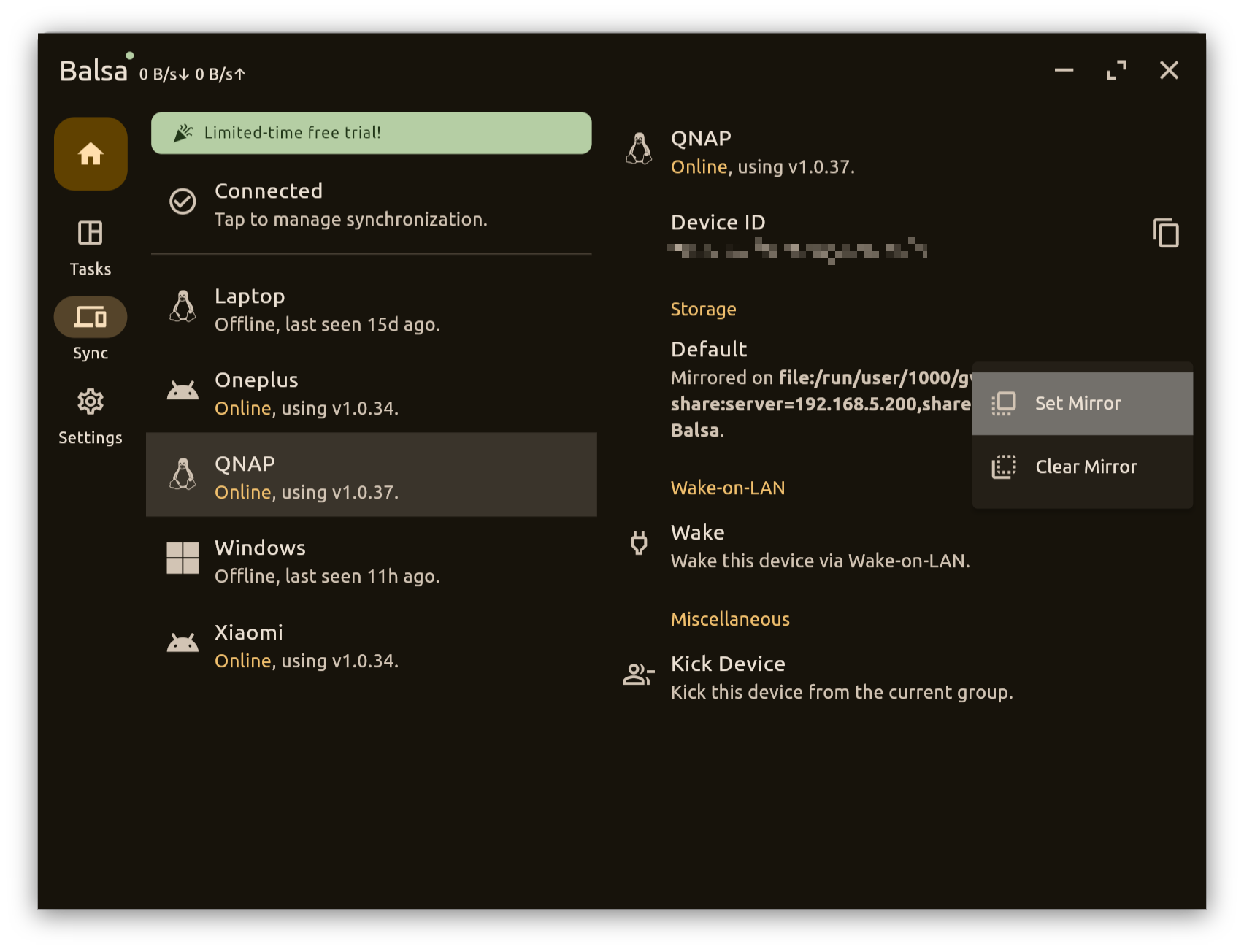Click the Kick Device person icon
This screenshot has width=1244, height=952.
tap(638, 675)
